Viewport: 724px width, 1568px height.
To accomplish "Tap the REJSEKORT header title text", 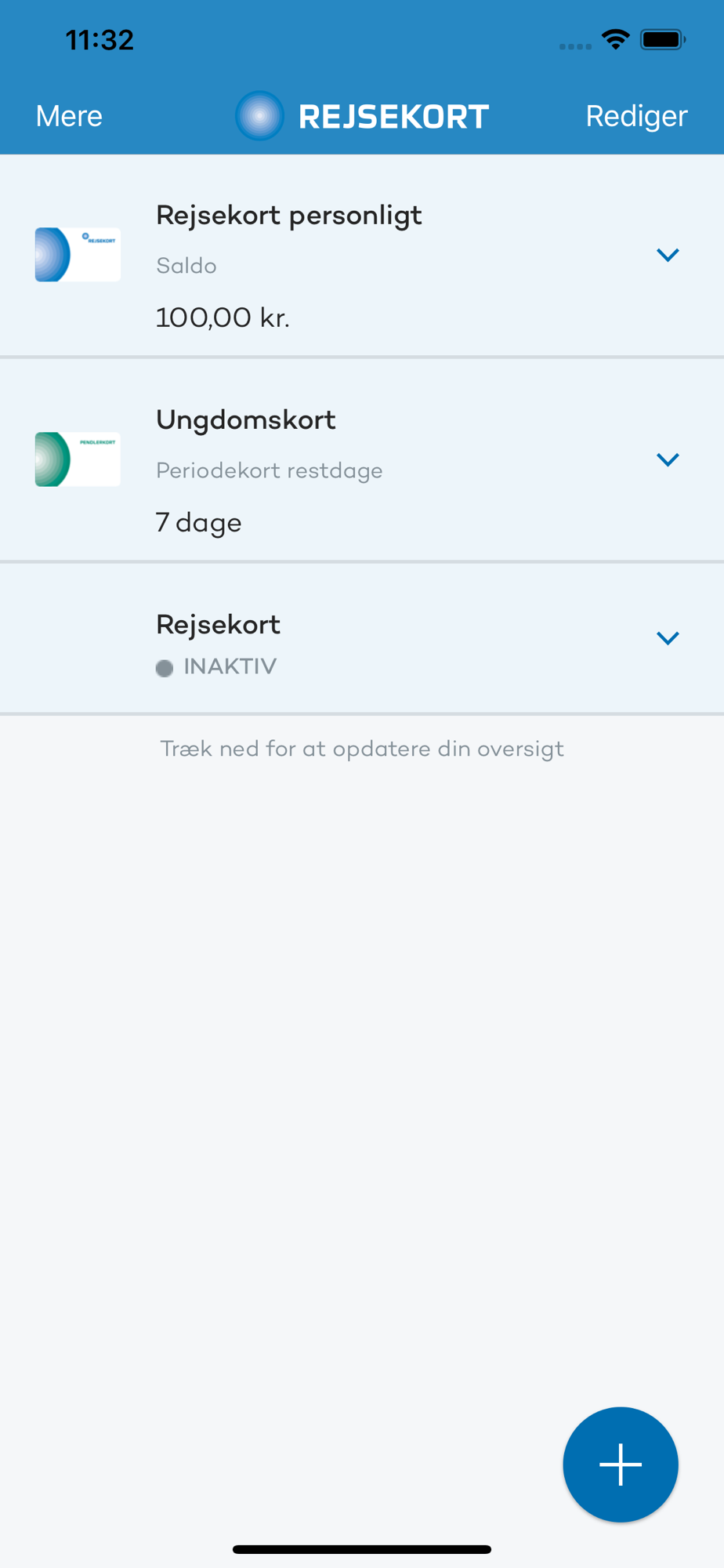I will (x=393, y=117).
